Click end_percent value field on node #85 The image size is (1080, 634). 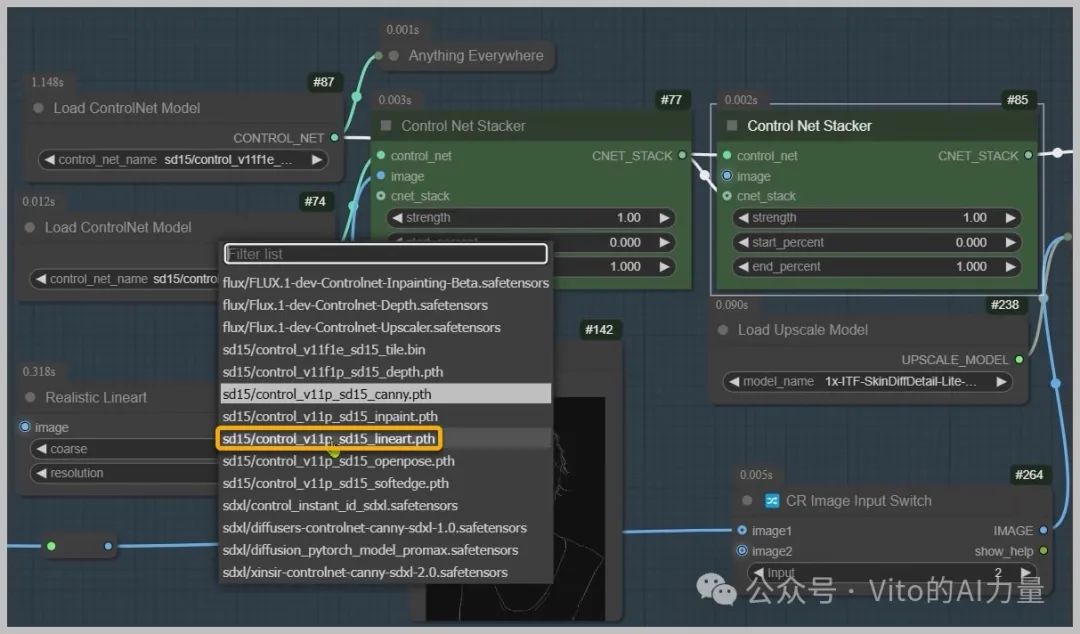pos(877,267)
